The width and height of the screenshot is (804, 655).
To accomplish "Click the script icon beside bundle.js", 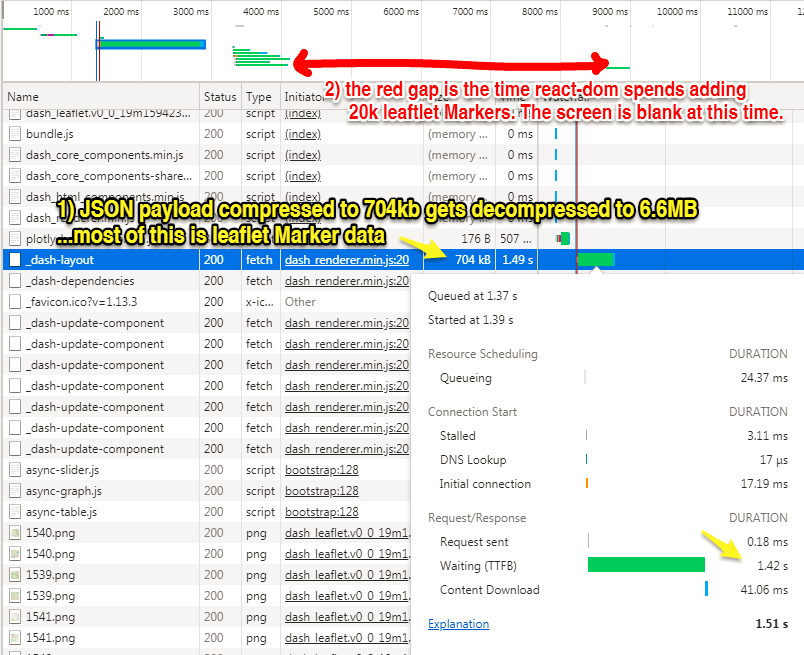I will click(14, 133).
